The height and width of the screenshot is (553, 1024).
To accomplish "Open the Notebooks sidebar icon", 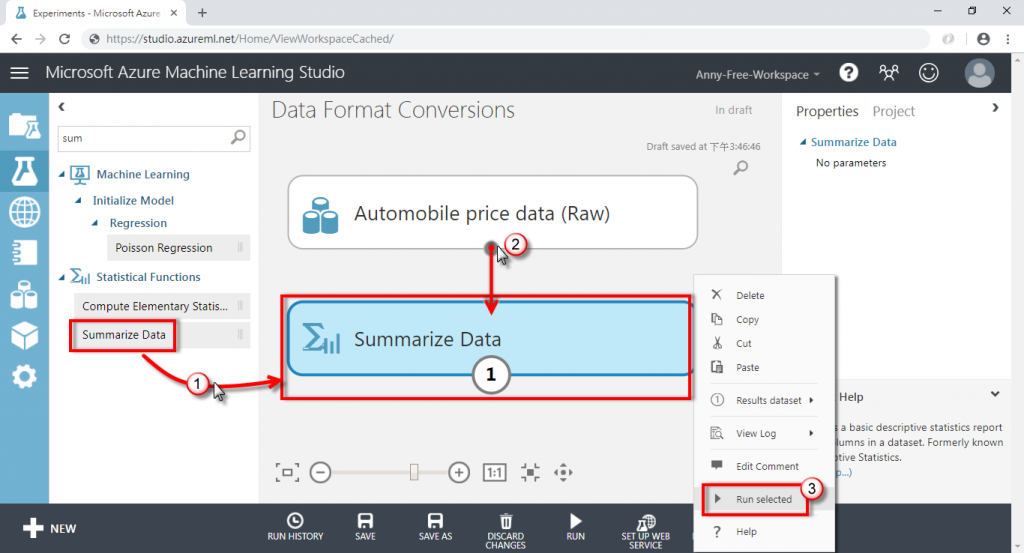I will click(24, 253).
